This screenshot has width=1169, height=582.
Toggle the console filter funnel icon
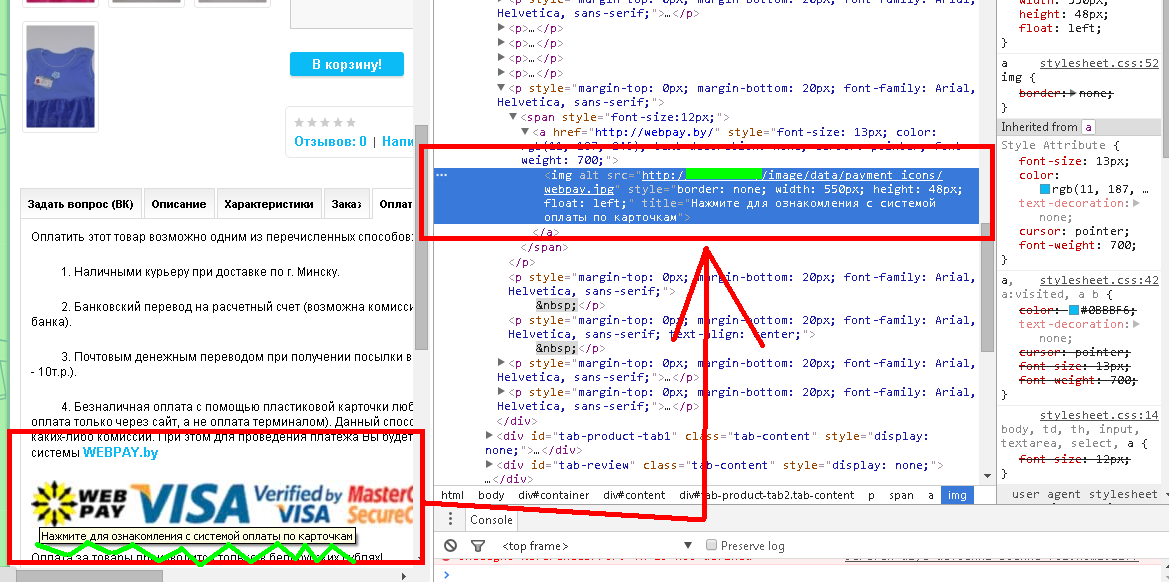coord(479,545)
